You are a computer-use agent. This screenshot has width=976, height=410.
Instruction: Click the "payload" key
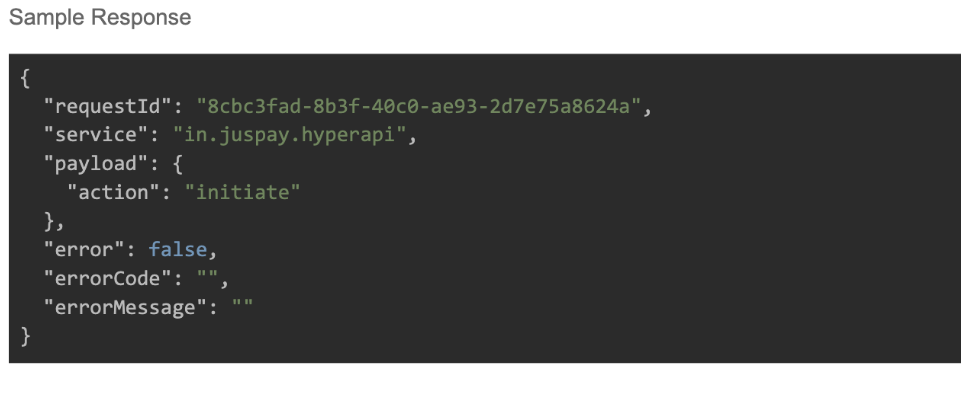point(89,164)
